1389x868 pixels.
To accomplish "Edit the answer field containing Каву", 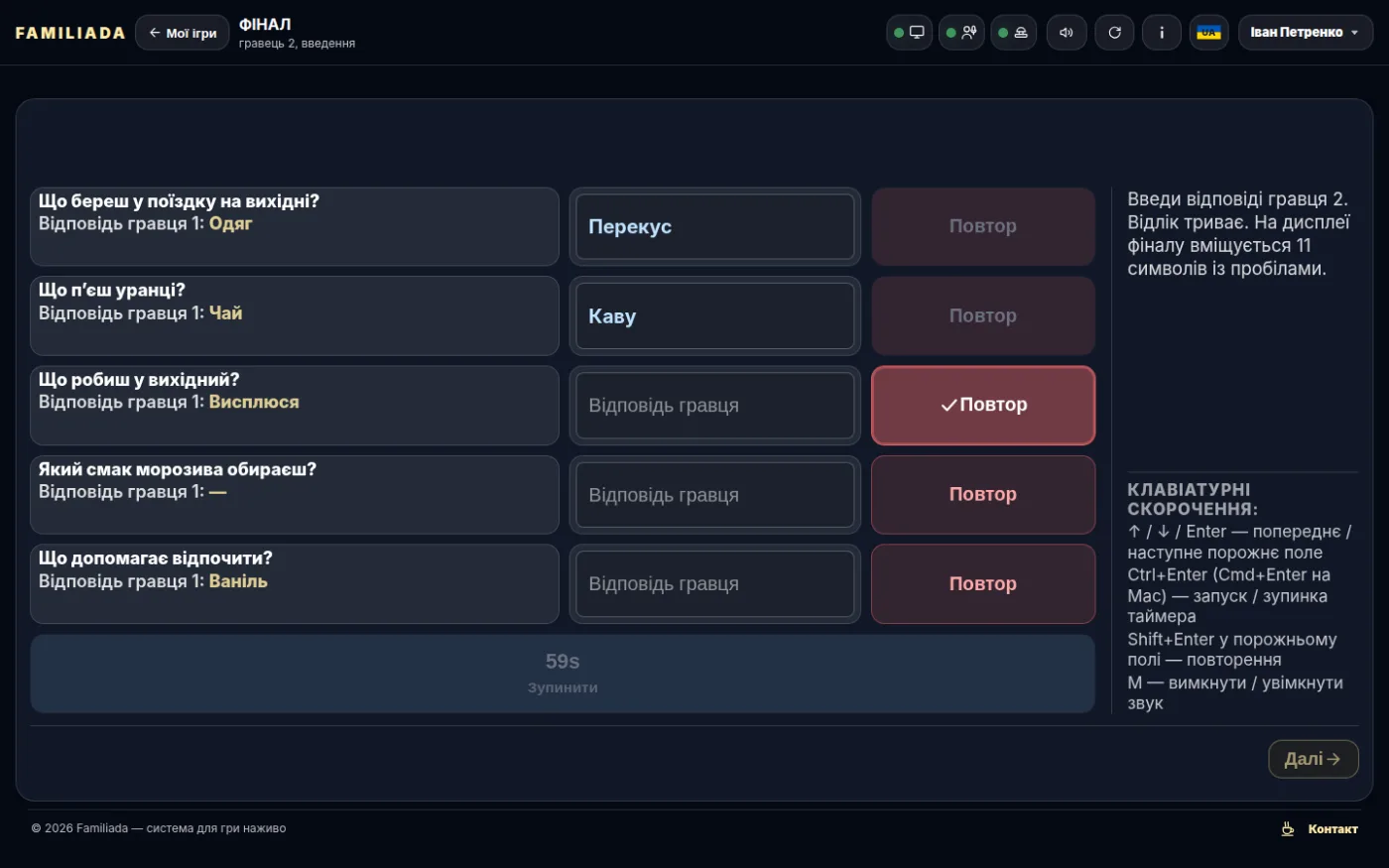I will point(715,315).
